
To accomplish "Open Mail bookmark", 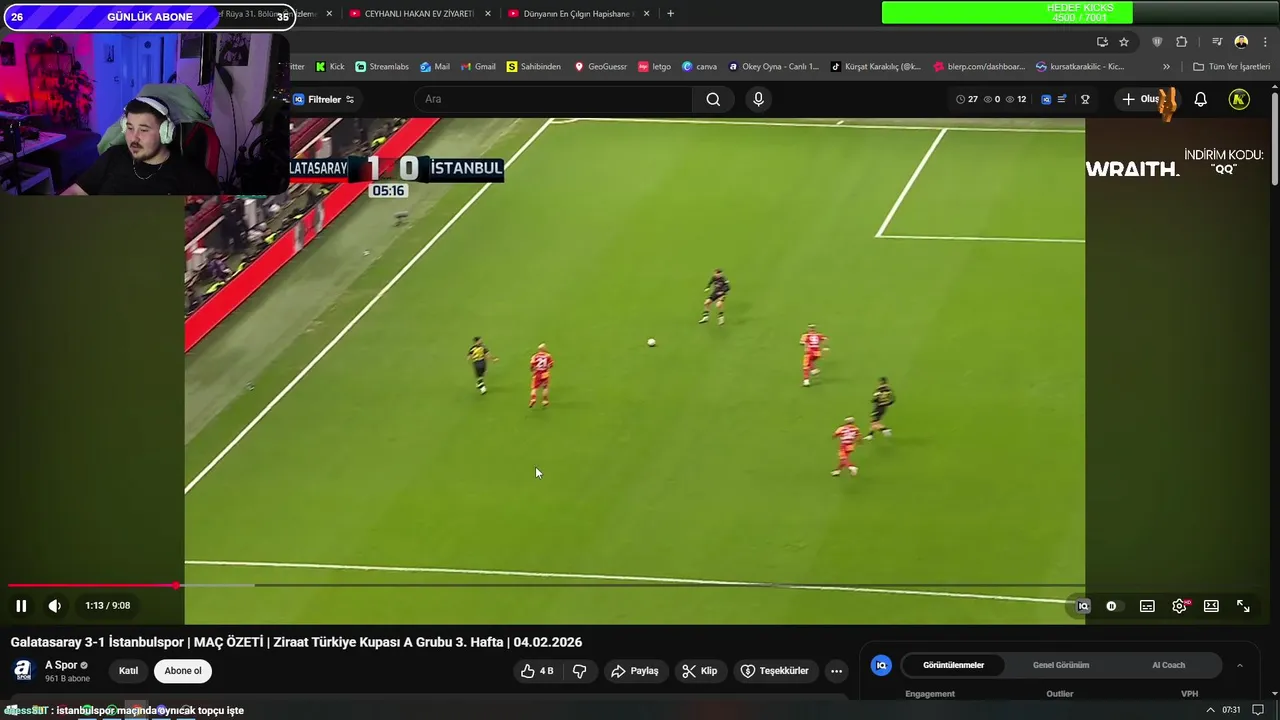I will point(435,67).
